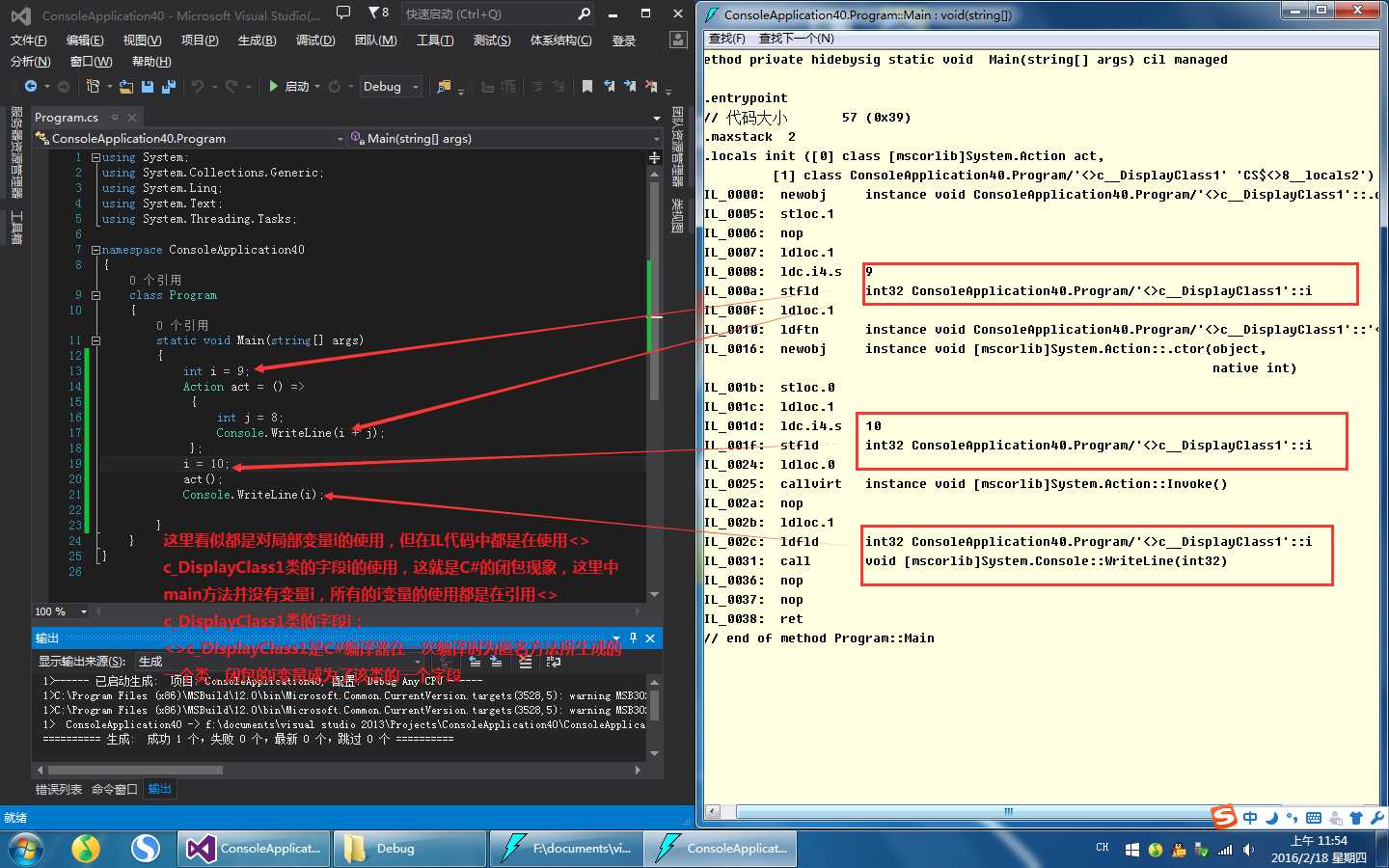Image resolution: width=1389 pixels, height=868 pixels.
Task: Toggle auto-hide pin on the 输出 panel
Action: pos(633,638)
